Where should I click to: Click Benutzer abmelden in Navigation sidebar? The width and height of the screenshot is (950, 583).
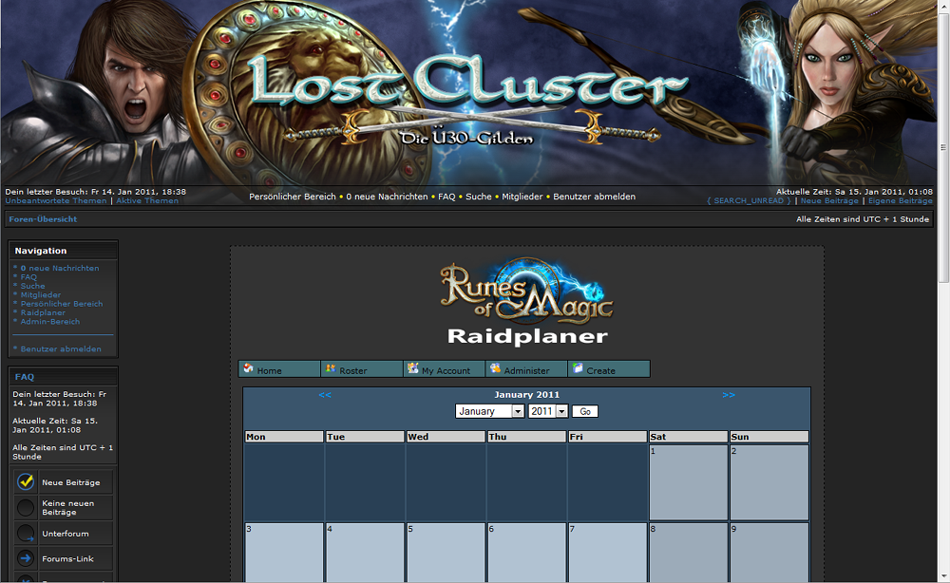click(x=61, y=349)
